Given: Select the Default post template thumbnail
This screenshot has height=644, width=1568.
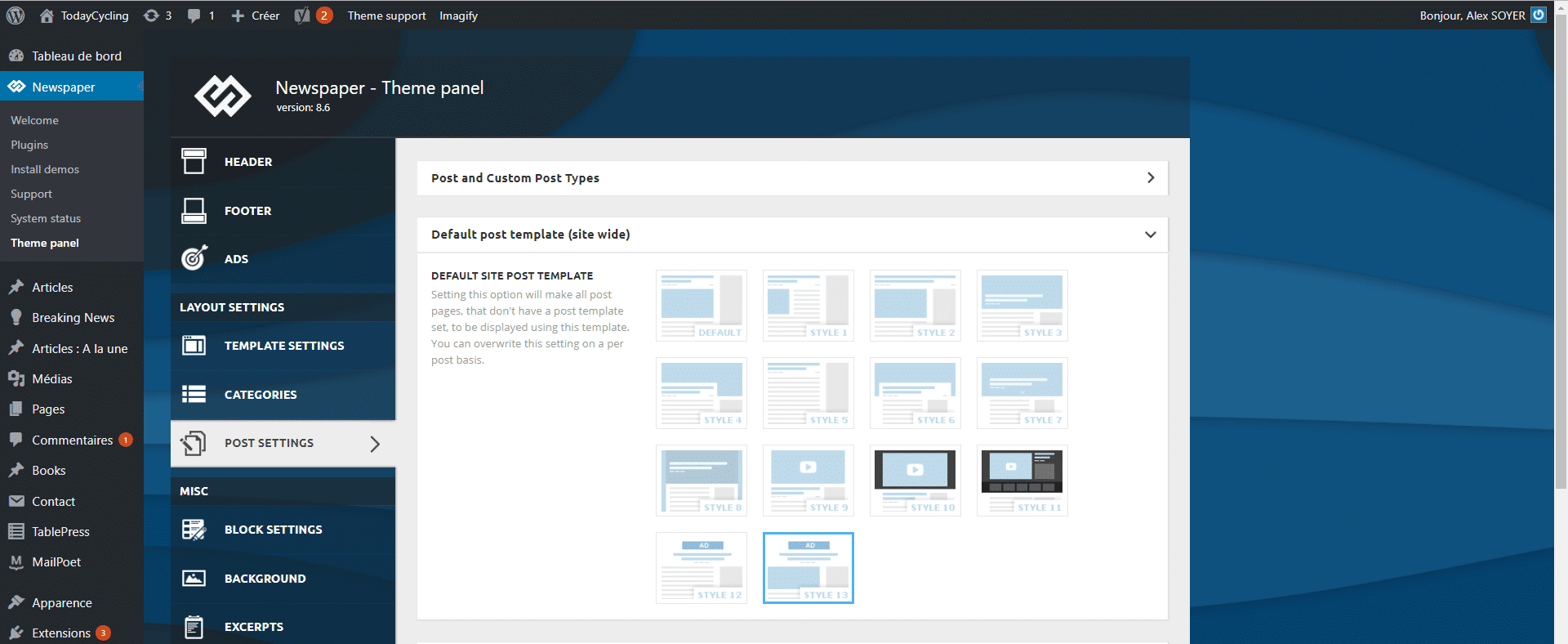Looking at the screenshot, I should tap(702, 306).
